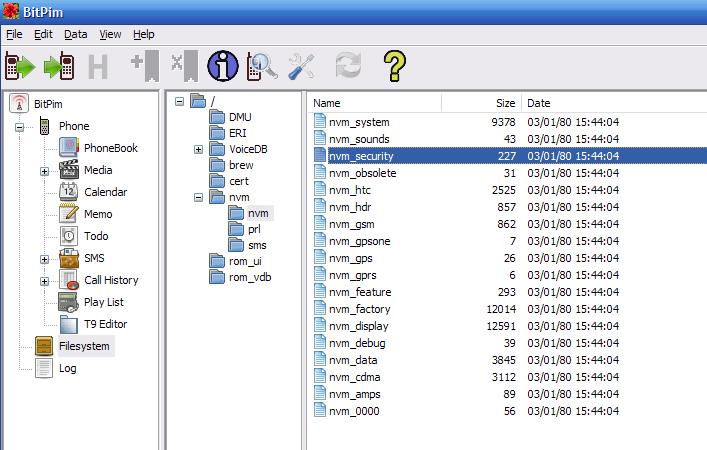This screenshot has width=707, height=450.
Task: Open phone info with the blue 'i' icon
Action: click(222, 66)
